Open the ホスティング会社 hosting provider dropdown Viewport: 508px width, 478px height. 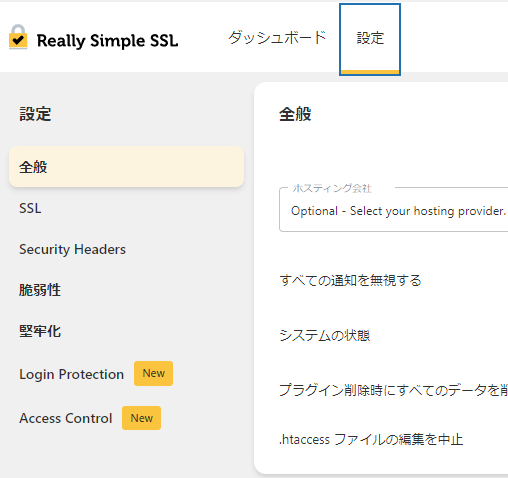(394, 210)
